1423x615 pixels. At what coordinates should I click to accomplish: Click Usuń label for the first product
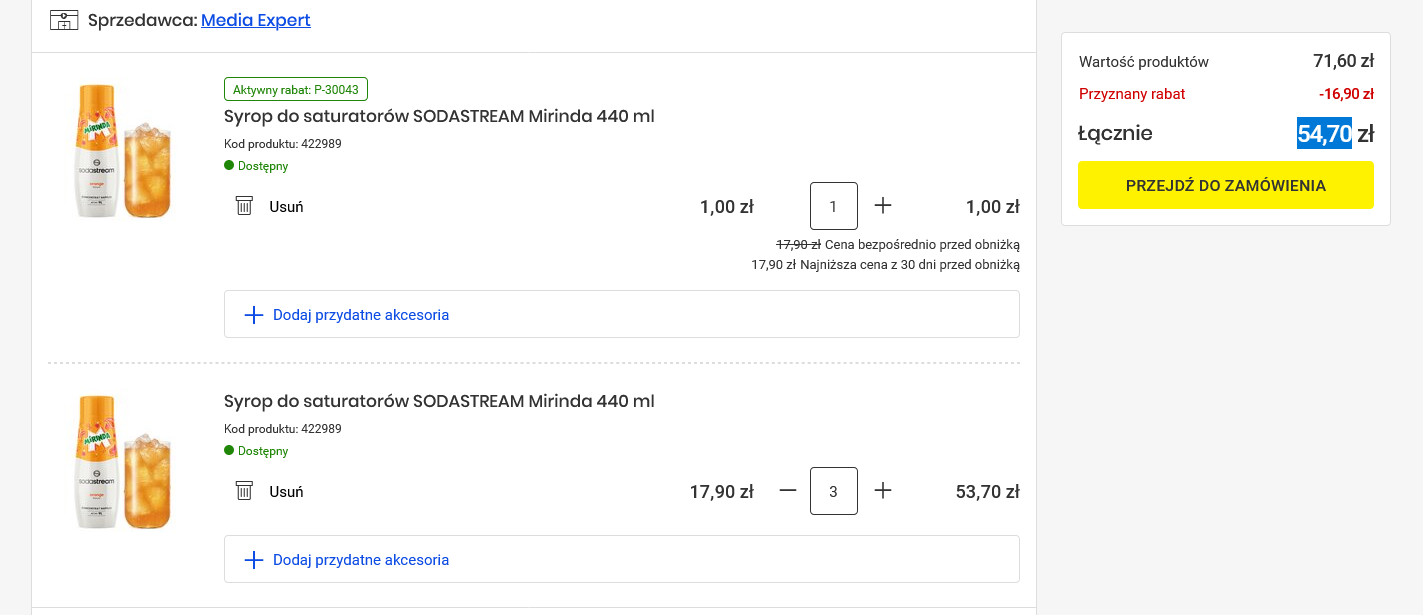click(x=286, y=207)
